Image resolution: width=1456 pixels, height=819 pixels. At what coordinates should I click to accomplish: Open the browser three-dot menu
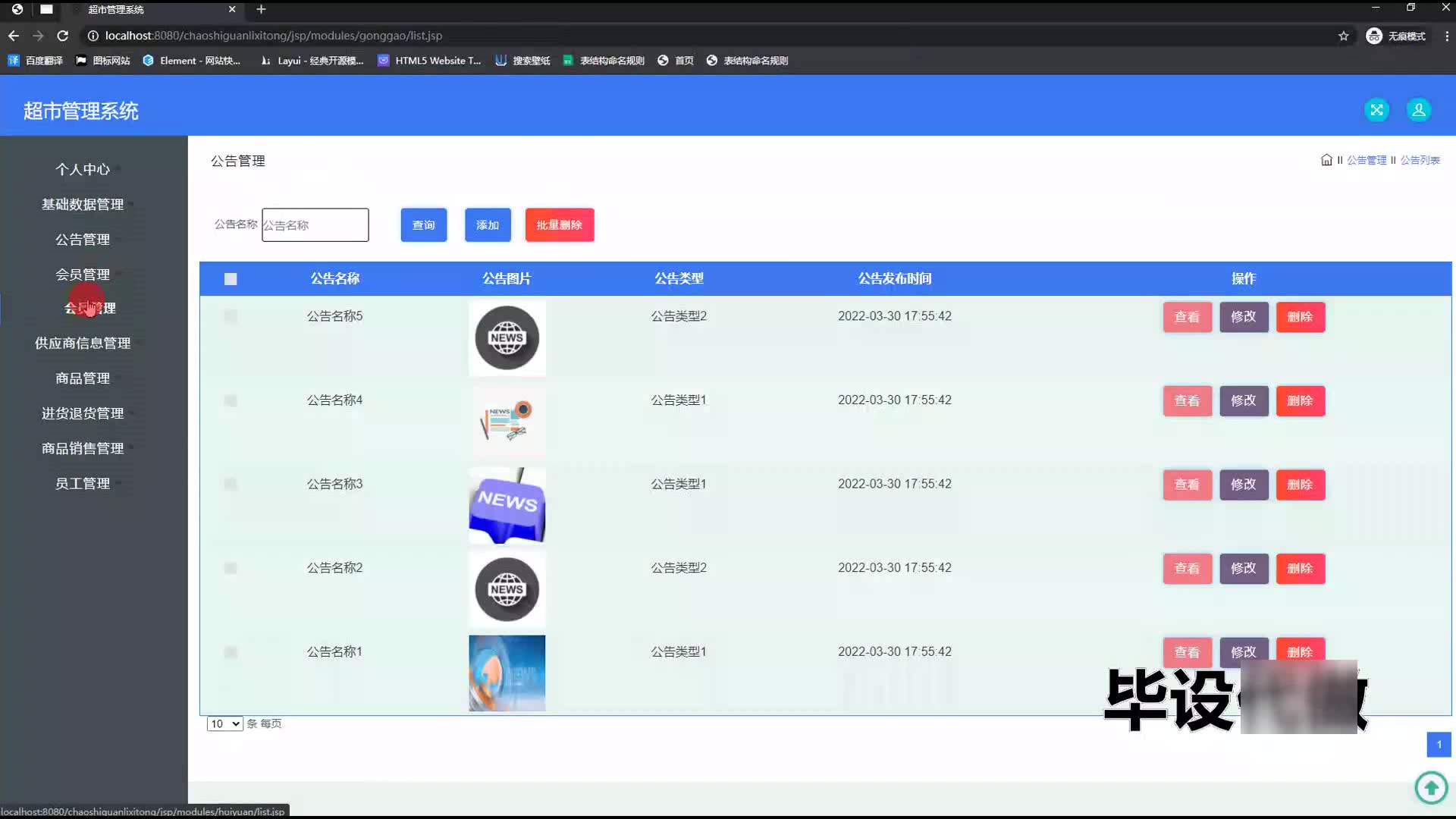click(x=1446, y=36)
